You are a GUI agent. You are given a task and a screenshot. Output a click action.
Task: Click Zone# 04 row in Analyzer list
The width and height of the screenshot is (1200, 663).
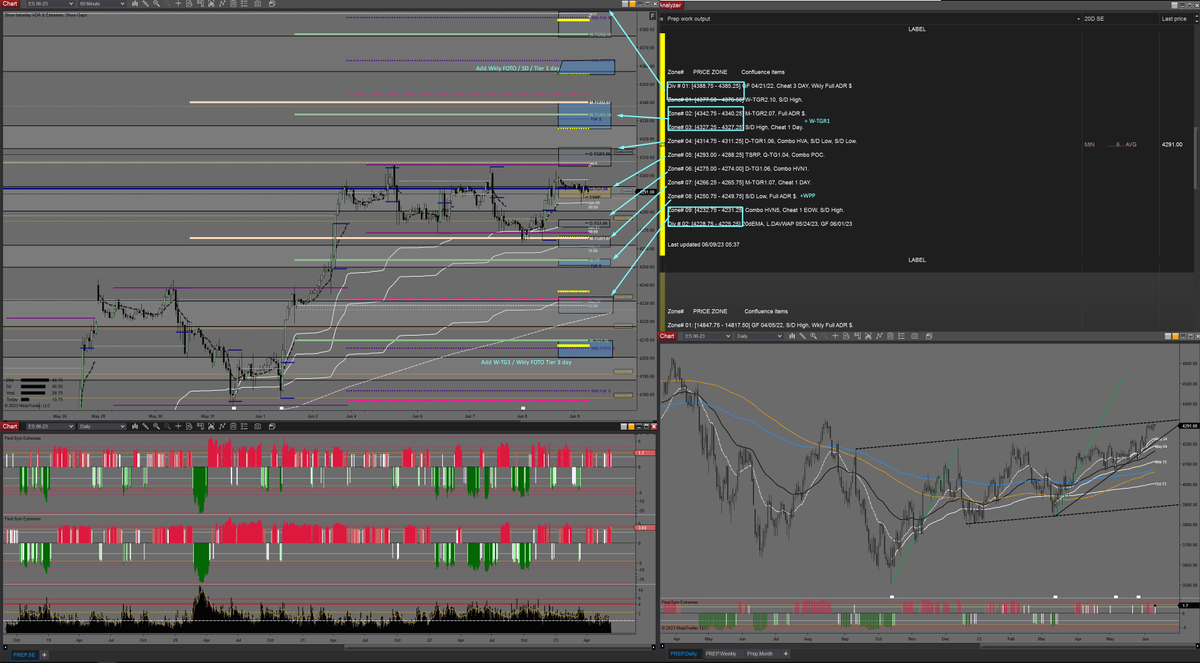[x=763, y=141]
